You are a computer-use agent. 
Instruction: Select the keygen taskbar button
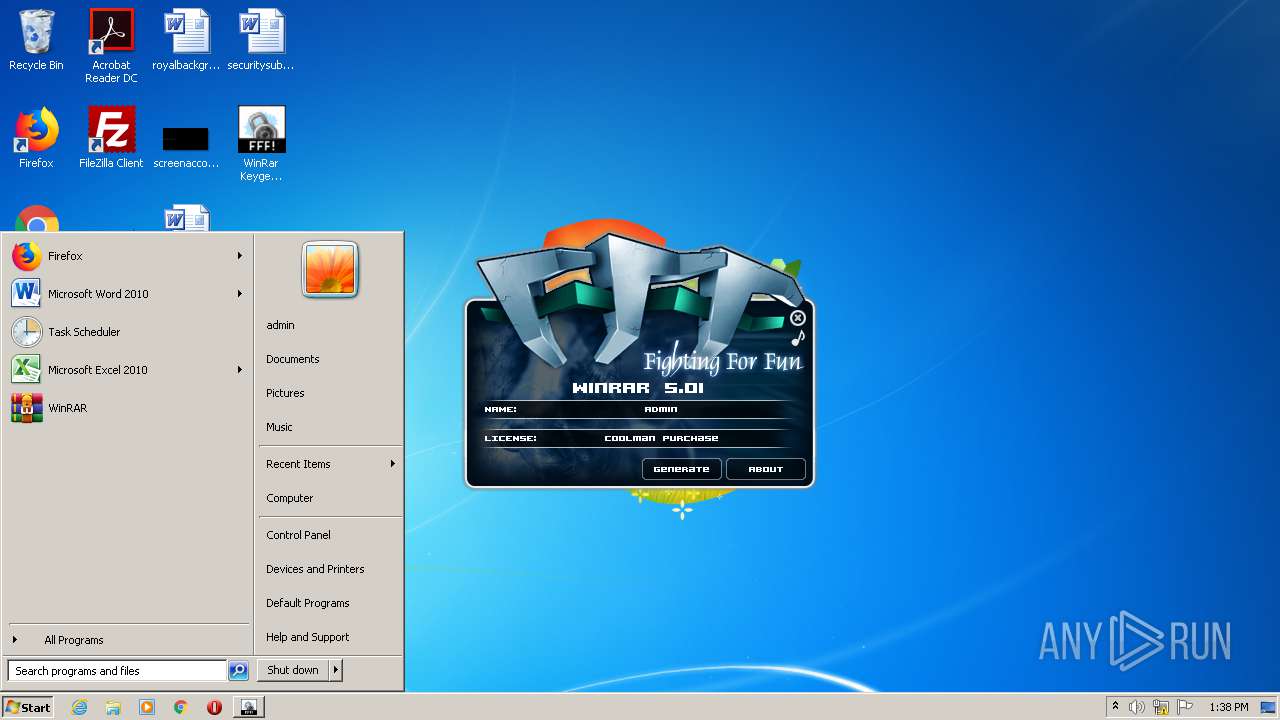pos(249,707)
